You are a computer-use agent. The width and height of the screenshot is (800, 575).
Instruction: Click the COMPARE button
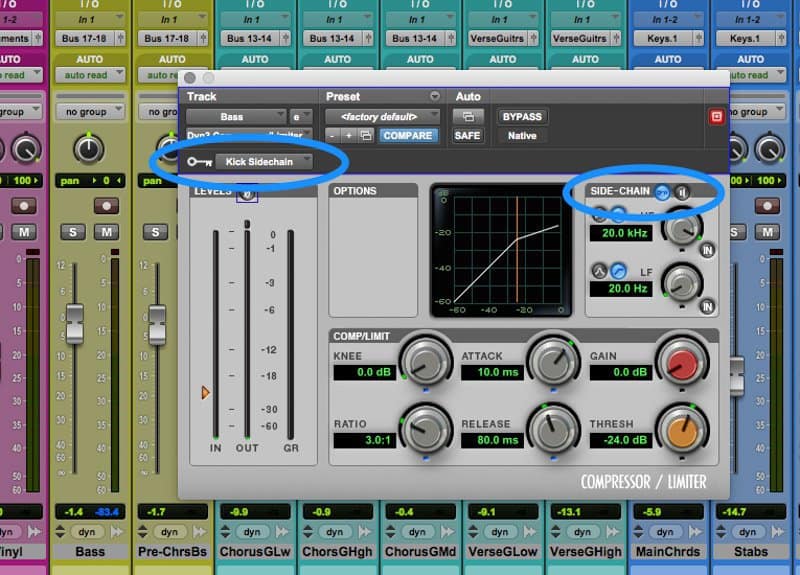click(x=407, y=135)
